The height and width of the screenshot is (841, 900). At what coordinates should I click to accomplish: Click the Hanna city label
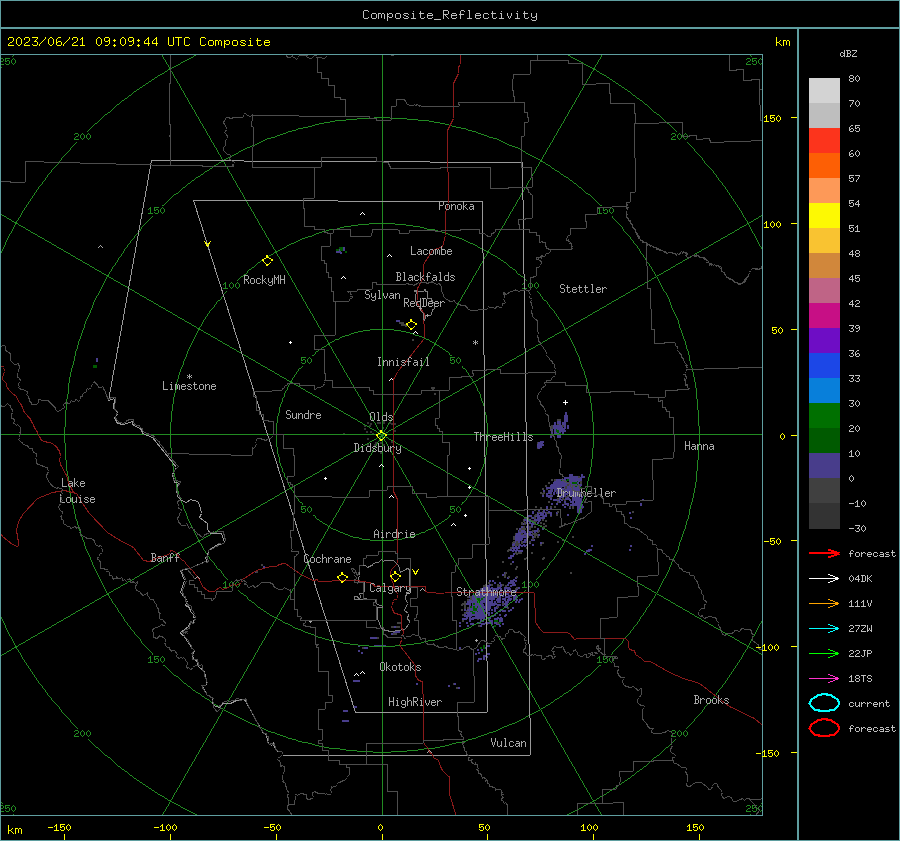(699, 446)
